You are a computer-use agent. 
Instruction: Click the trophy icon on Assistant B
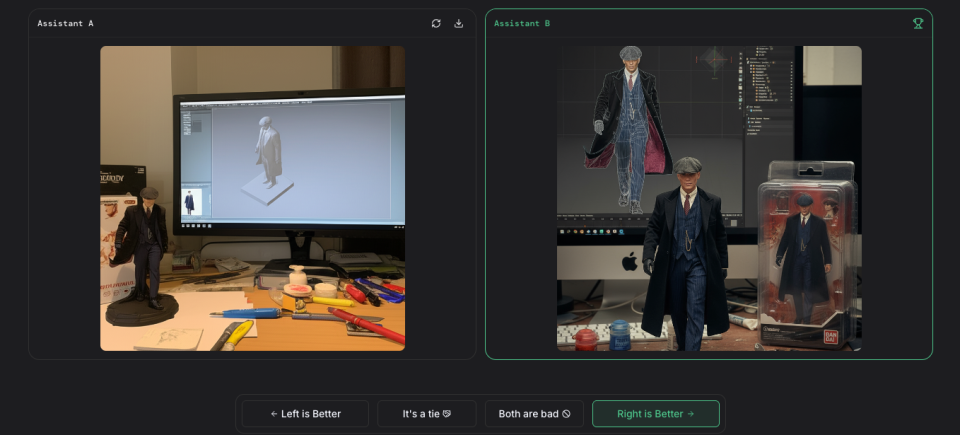pyautogui.click(x=918, y=23)
